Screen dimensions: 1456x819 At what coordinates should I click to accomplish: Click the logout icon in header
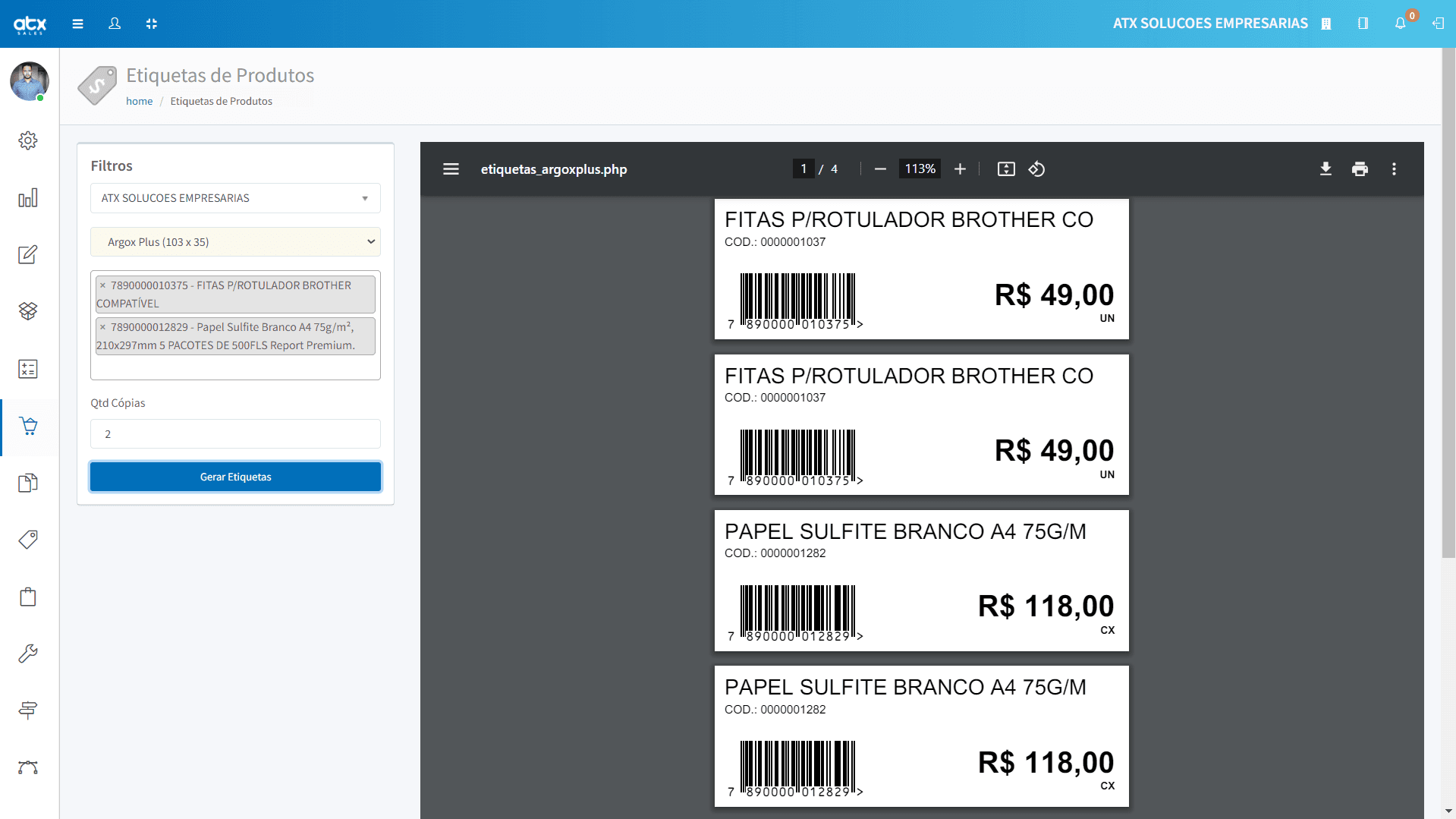tap(1438, 24)
